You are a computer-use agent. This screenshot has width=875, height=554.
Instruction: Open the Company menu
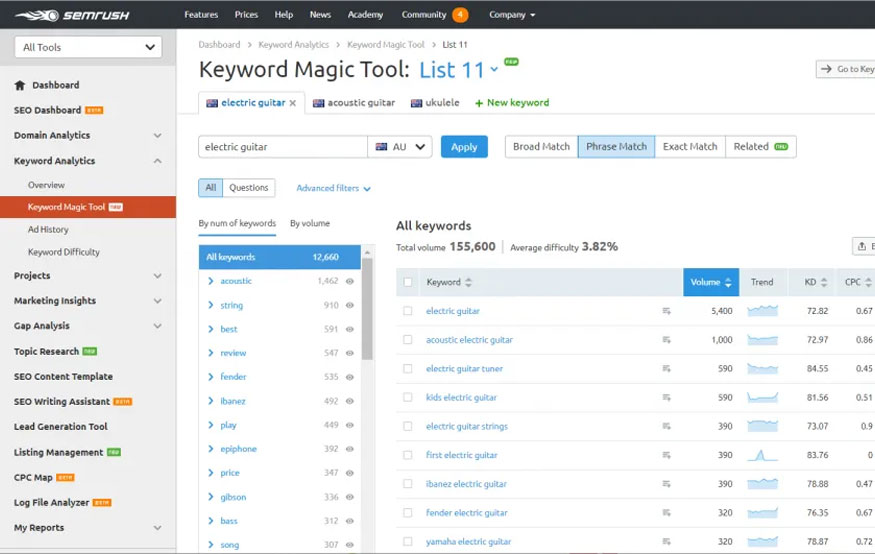point(512,15)
